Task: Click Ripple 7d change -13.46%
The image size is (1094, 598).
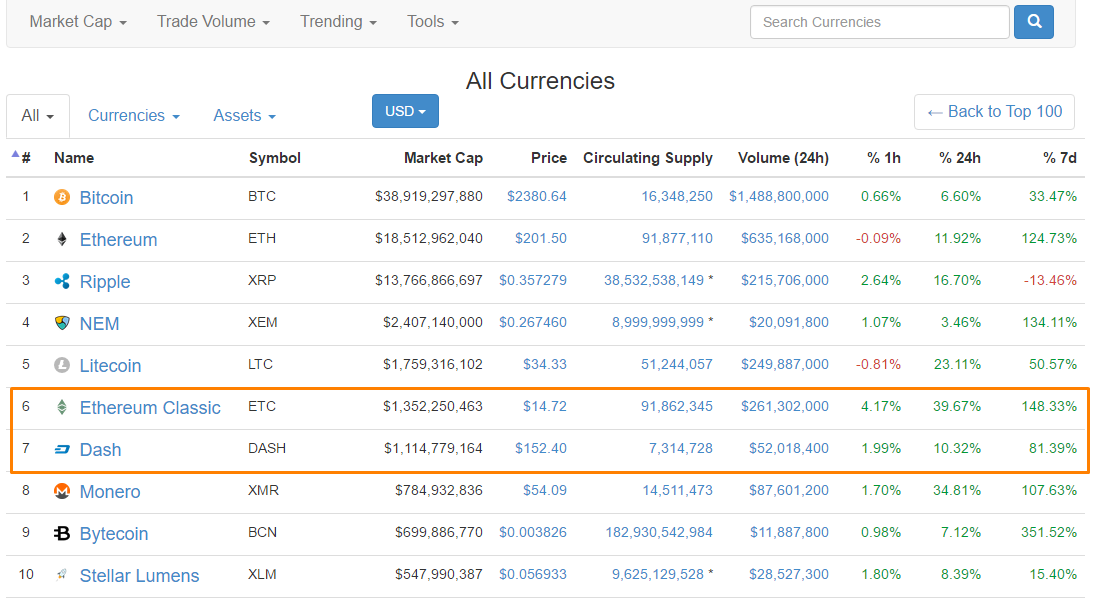Action: click(1050, 280)
